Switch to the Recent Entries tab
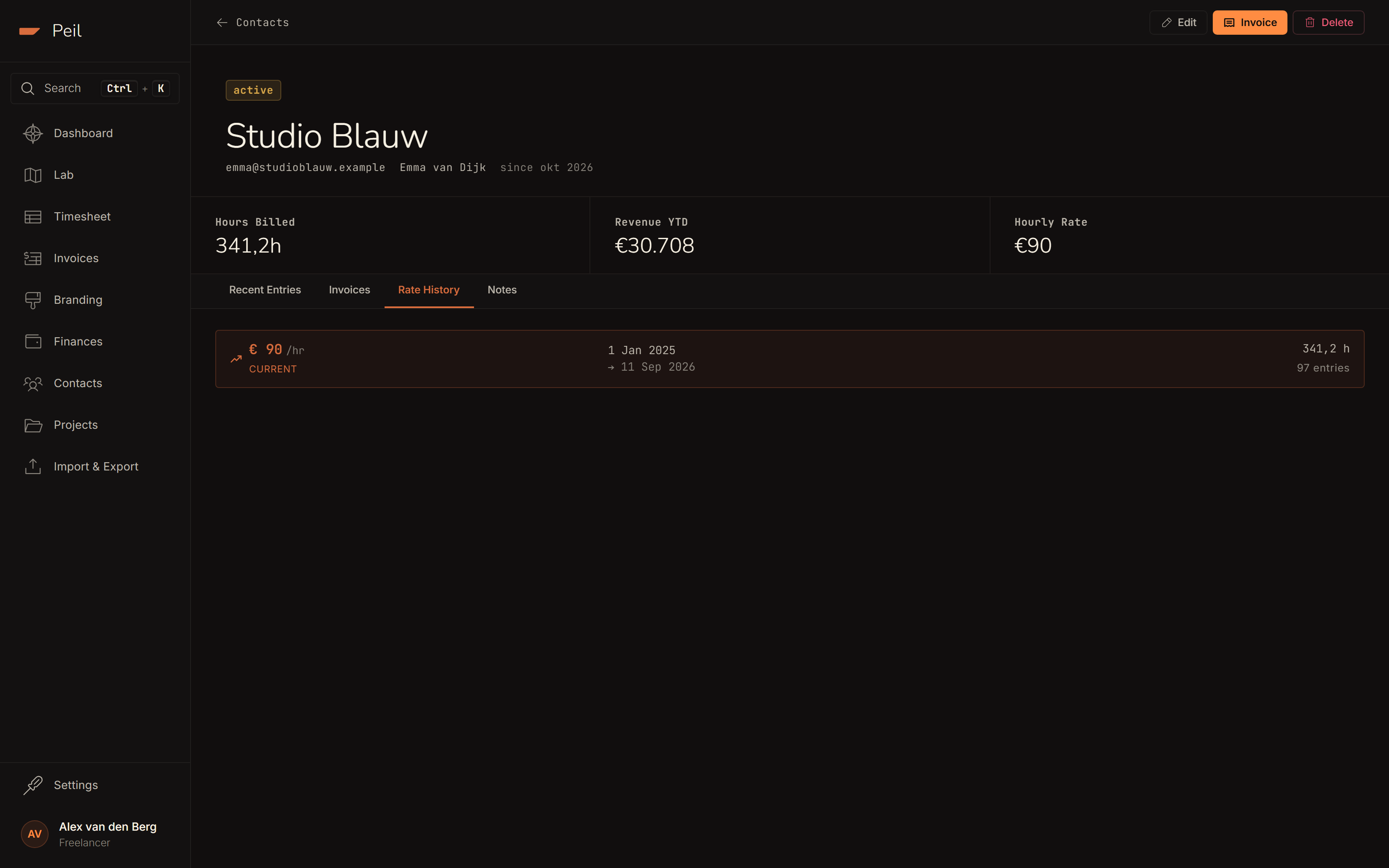Viewport: 1389px width, 868px height. [265, 290]
